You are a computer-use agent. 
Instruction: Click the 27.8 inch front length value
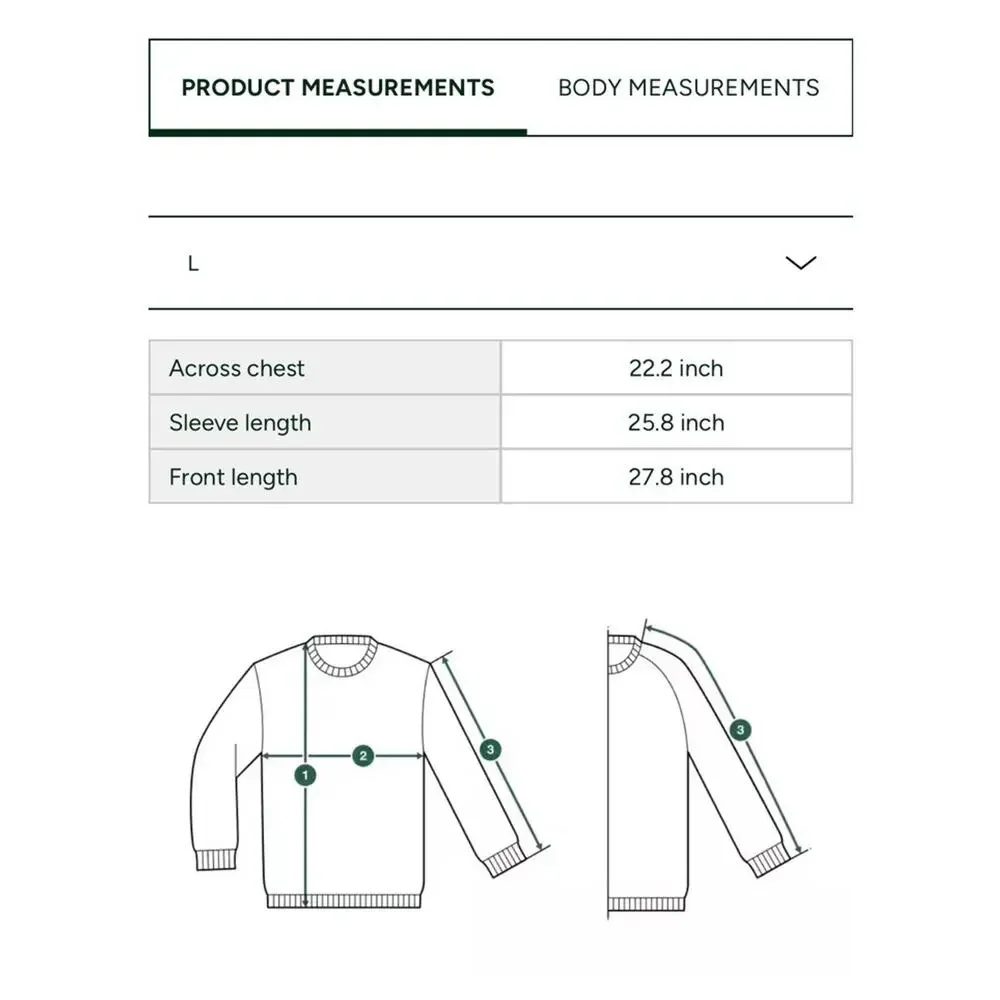point(676,477)
